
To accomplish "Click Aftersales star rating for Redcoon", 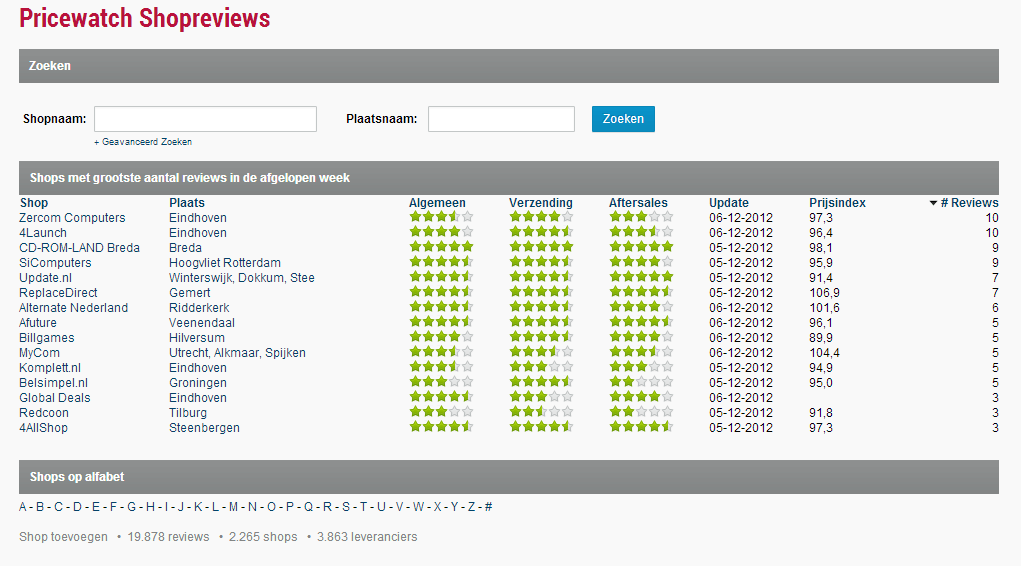I will [x=641, y=412].
